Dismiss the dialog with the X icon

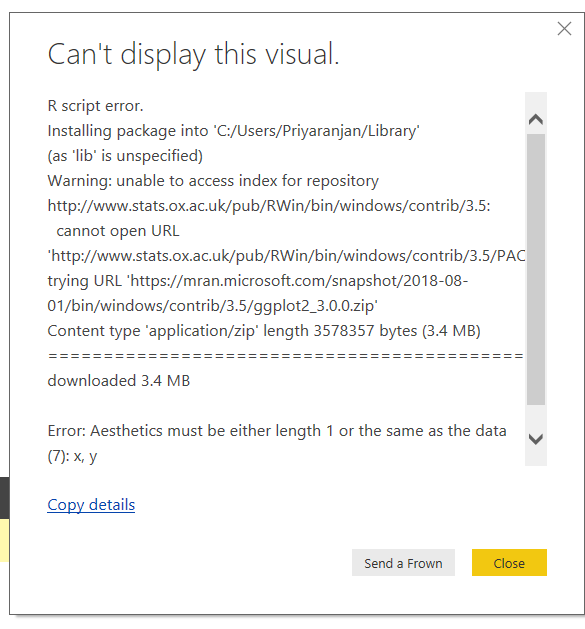(x=564, y=29)
